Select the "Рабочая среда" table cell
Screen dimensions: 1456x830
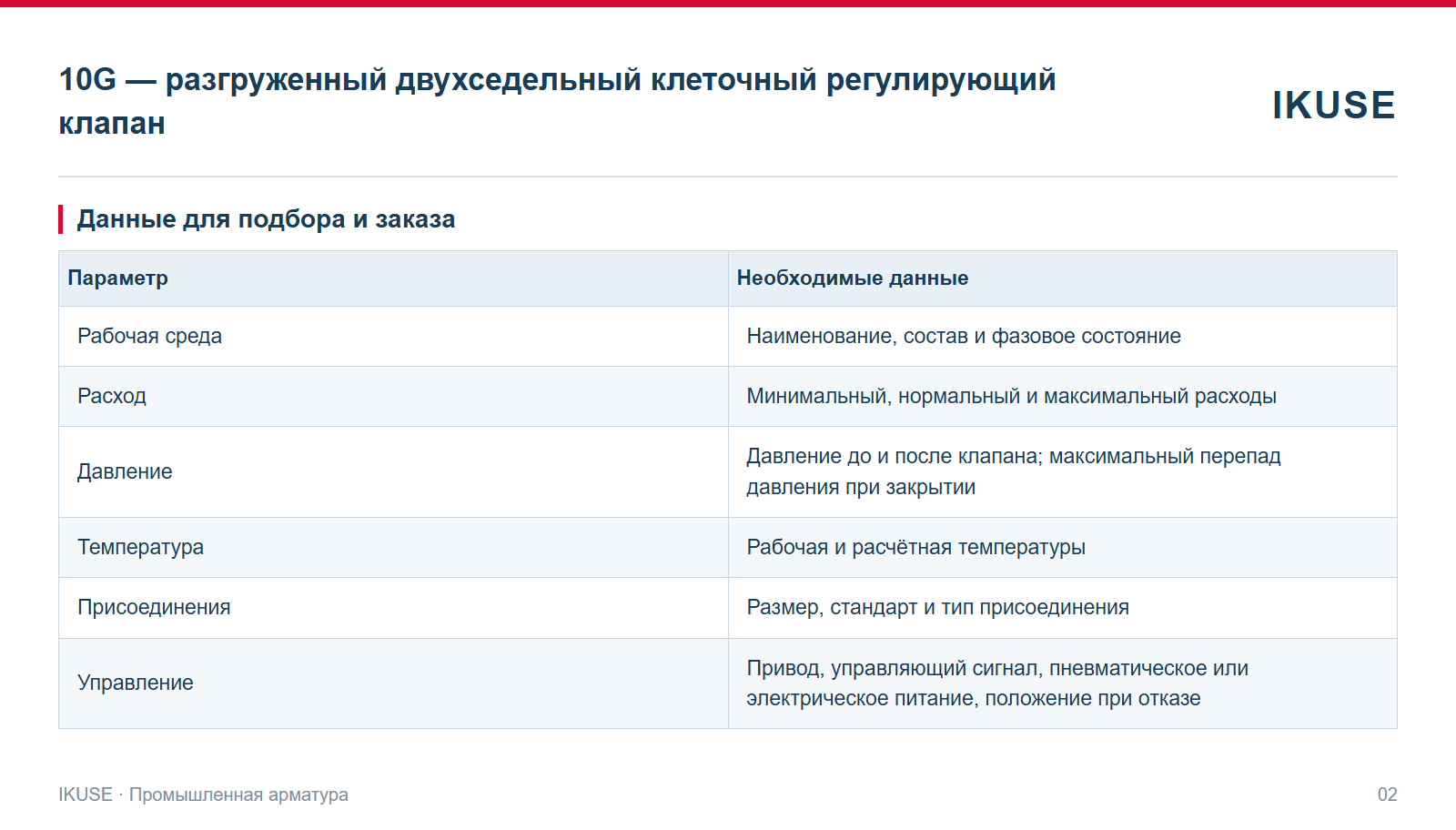tap(393, 337)
